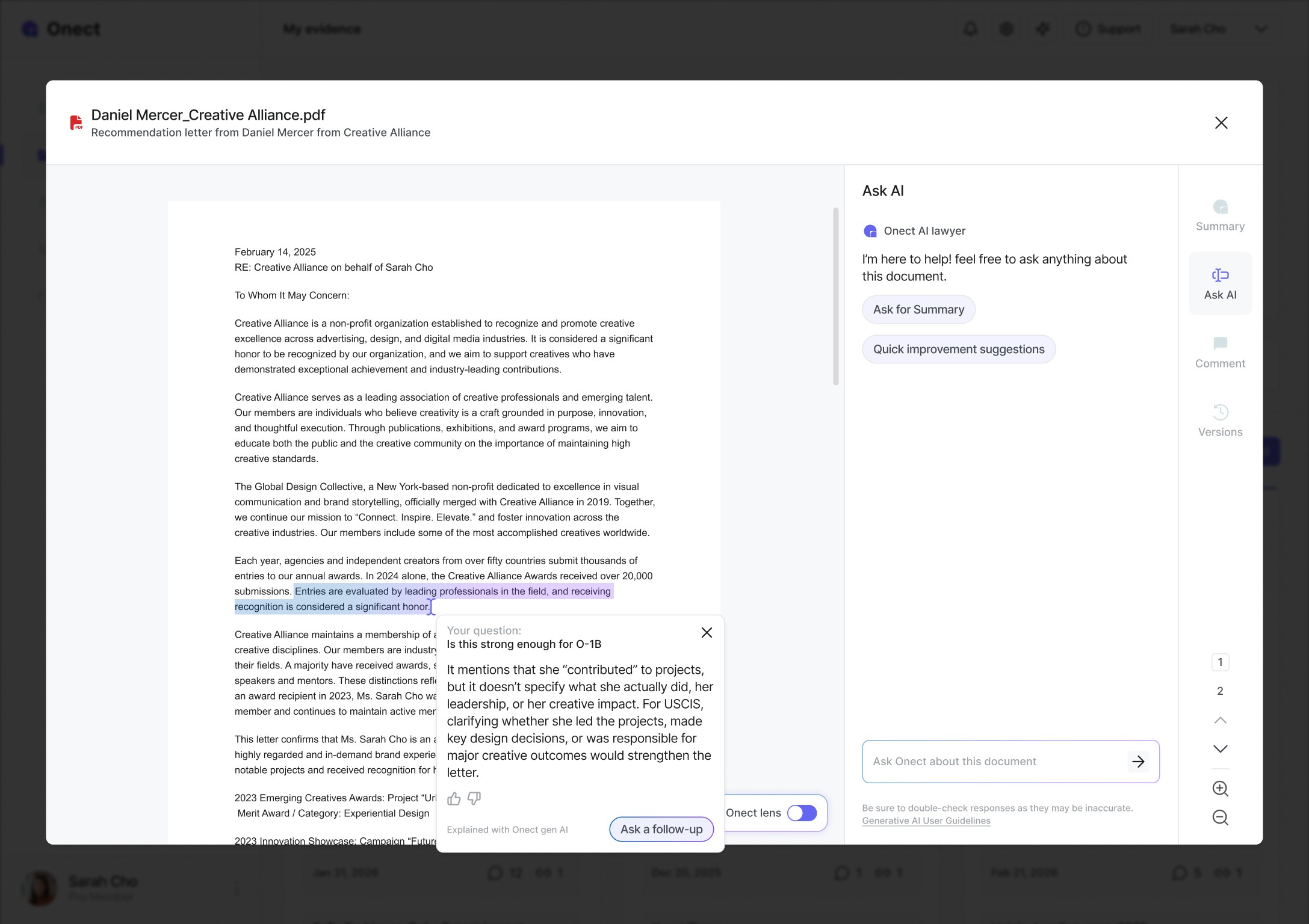The height and width of the screenshot is (924, 1309).
Task: Click the zoom in magnifier icon
Action: coord(1220,789)
